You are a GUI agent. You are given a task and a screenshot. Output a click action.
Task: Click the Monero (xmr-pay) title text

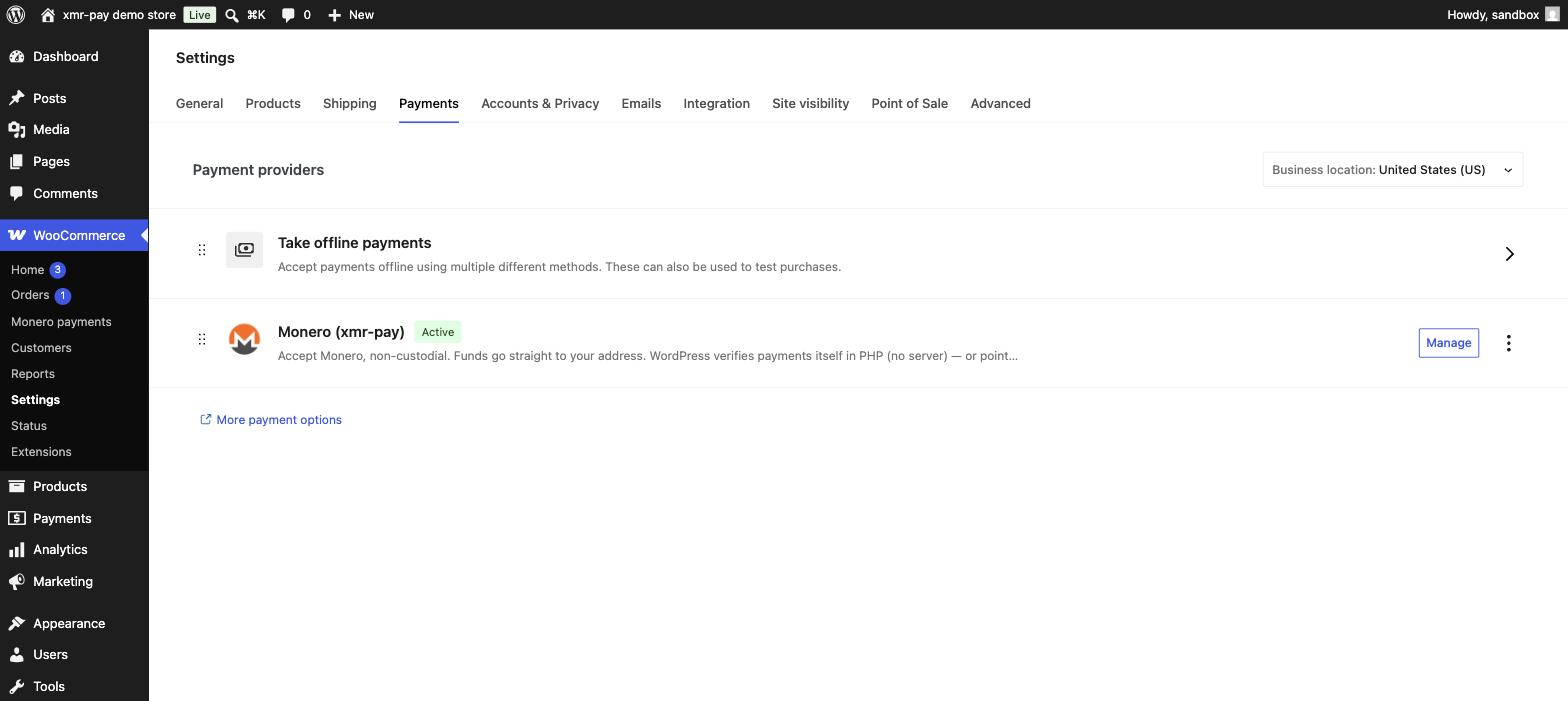341,332
